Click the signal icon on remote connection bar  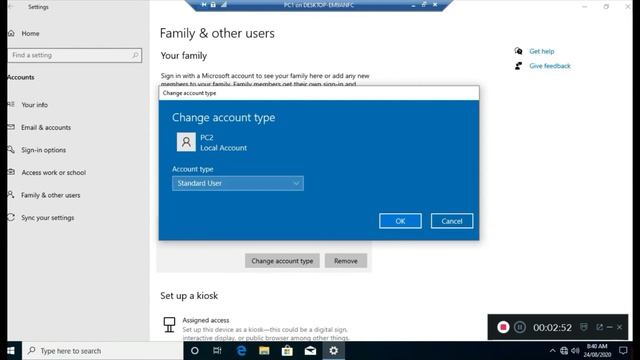tap(224, 4)
